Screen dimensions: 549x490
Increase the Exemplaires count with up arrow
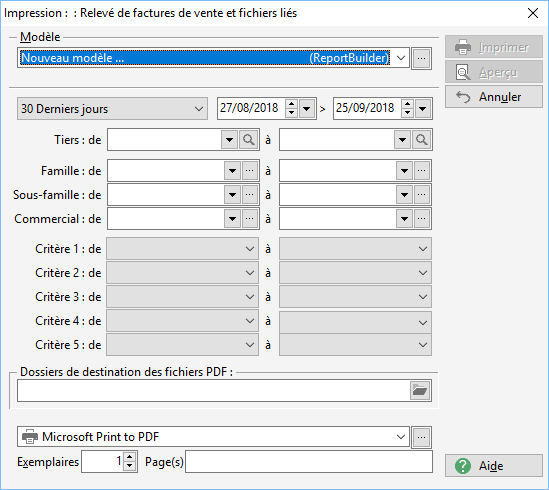coord(130,457)
